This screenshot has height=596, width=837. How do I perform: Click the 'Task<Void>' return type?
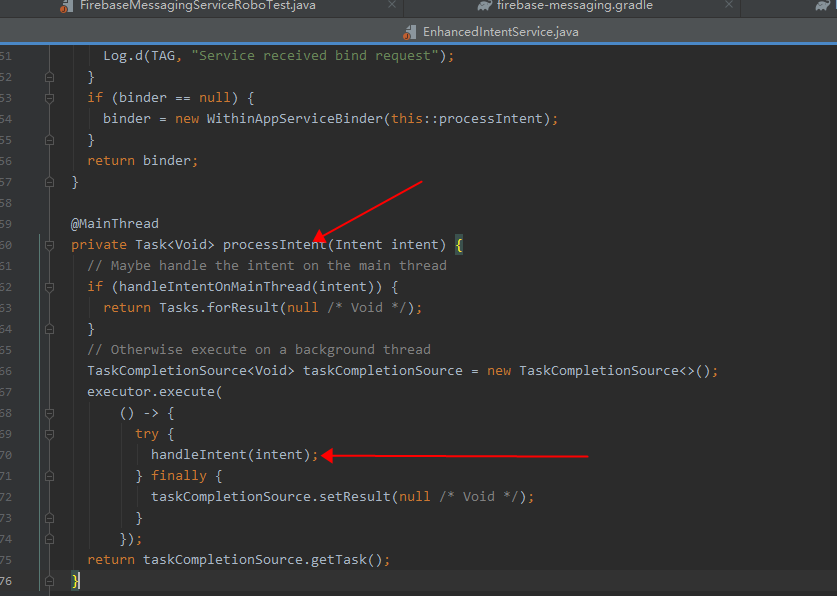[175, 244]
